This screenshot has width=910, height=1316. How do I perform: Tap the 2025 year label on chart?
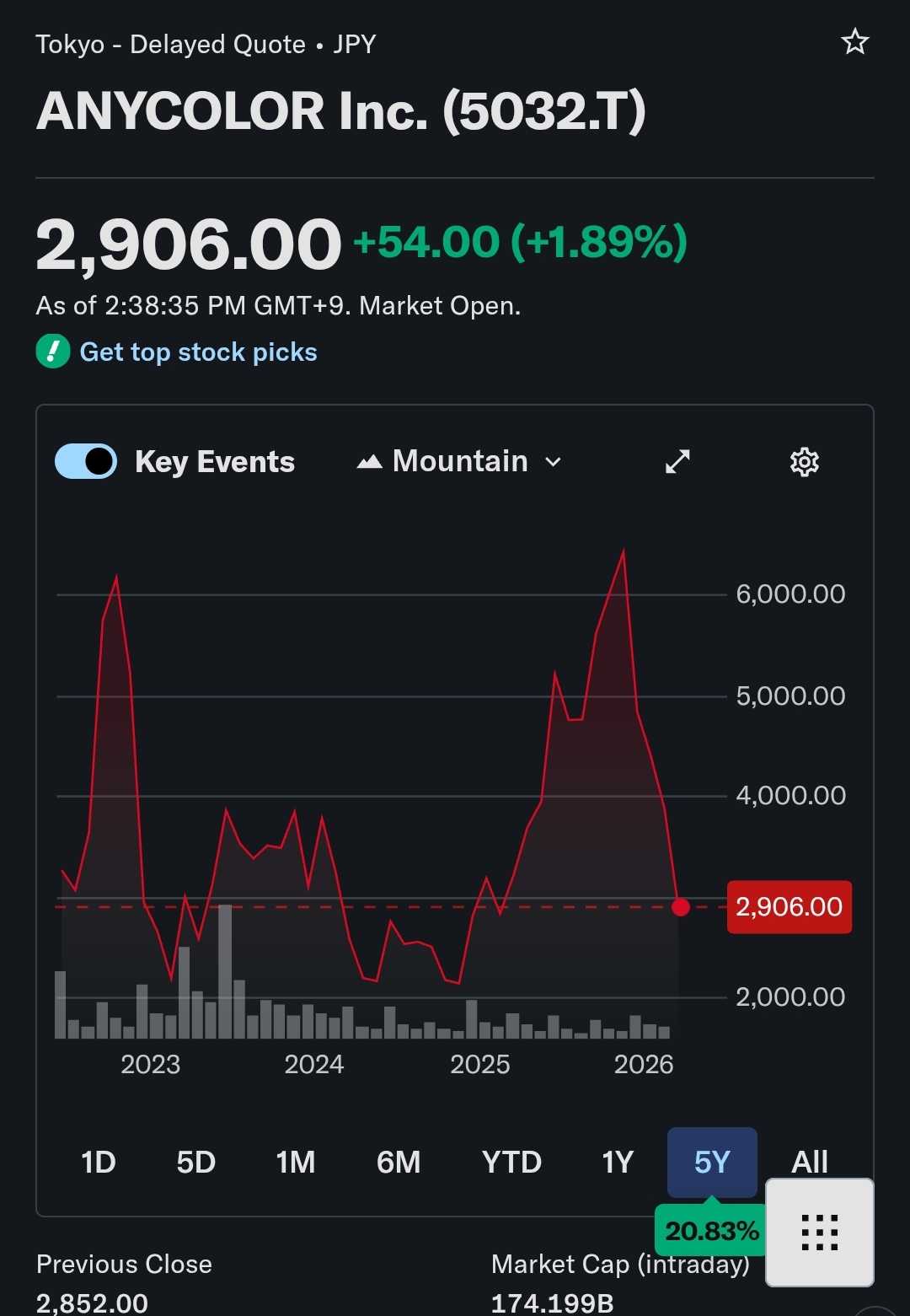click(x=480, y=1065)
